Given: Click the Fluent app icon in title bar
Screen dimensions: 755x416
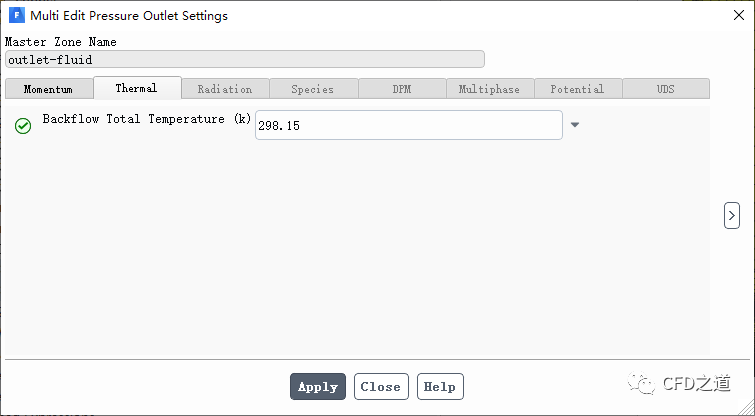Looking at the screenshot, I should (17, 16).
